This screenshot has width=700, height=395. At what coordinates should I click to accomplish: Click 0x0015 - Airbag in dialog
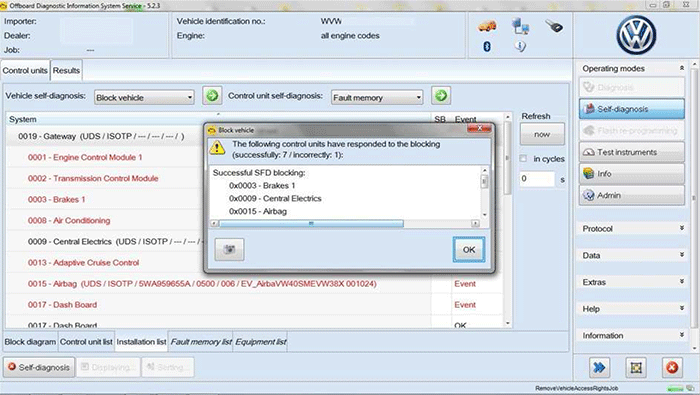(x=258, y=211)
